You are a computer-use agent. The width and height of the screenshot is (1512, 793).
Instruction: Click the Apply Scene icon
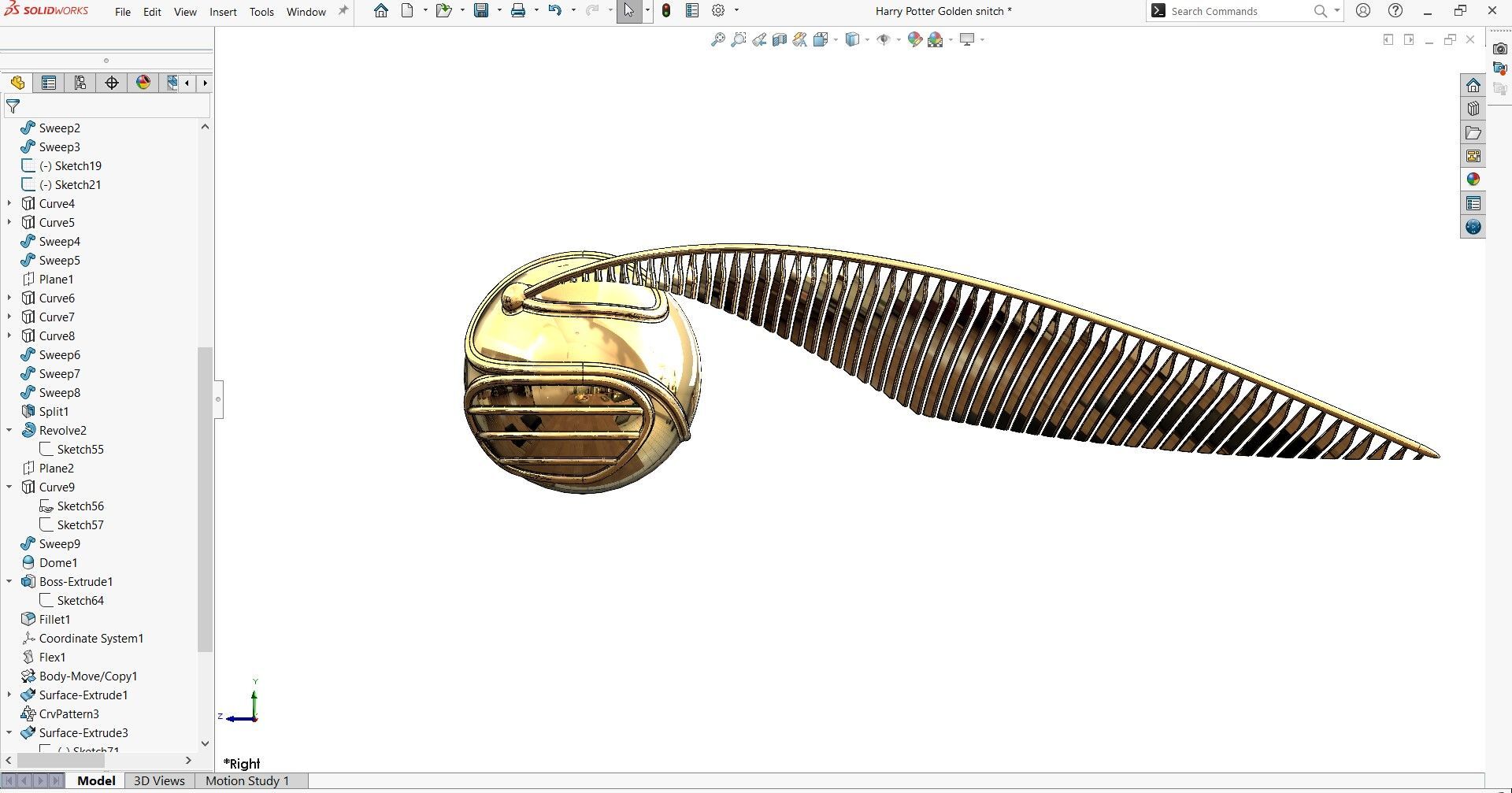pos(936,39)
